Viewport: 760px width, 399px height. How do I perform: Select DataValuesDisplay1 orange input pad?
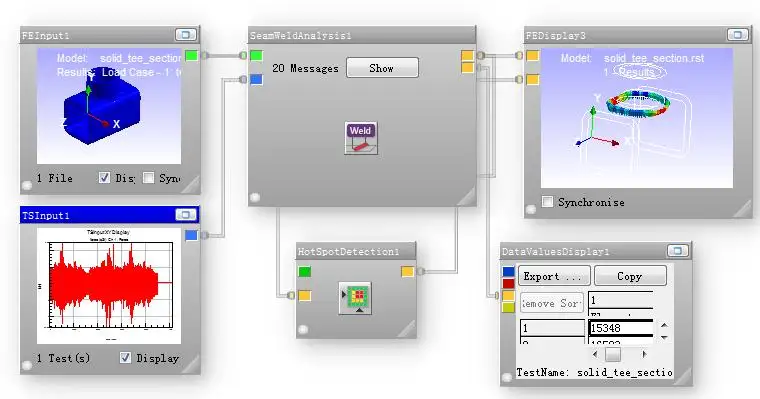click(x=508, y=296)
